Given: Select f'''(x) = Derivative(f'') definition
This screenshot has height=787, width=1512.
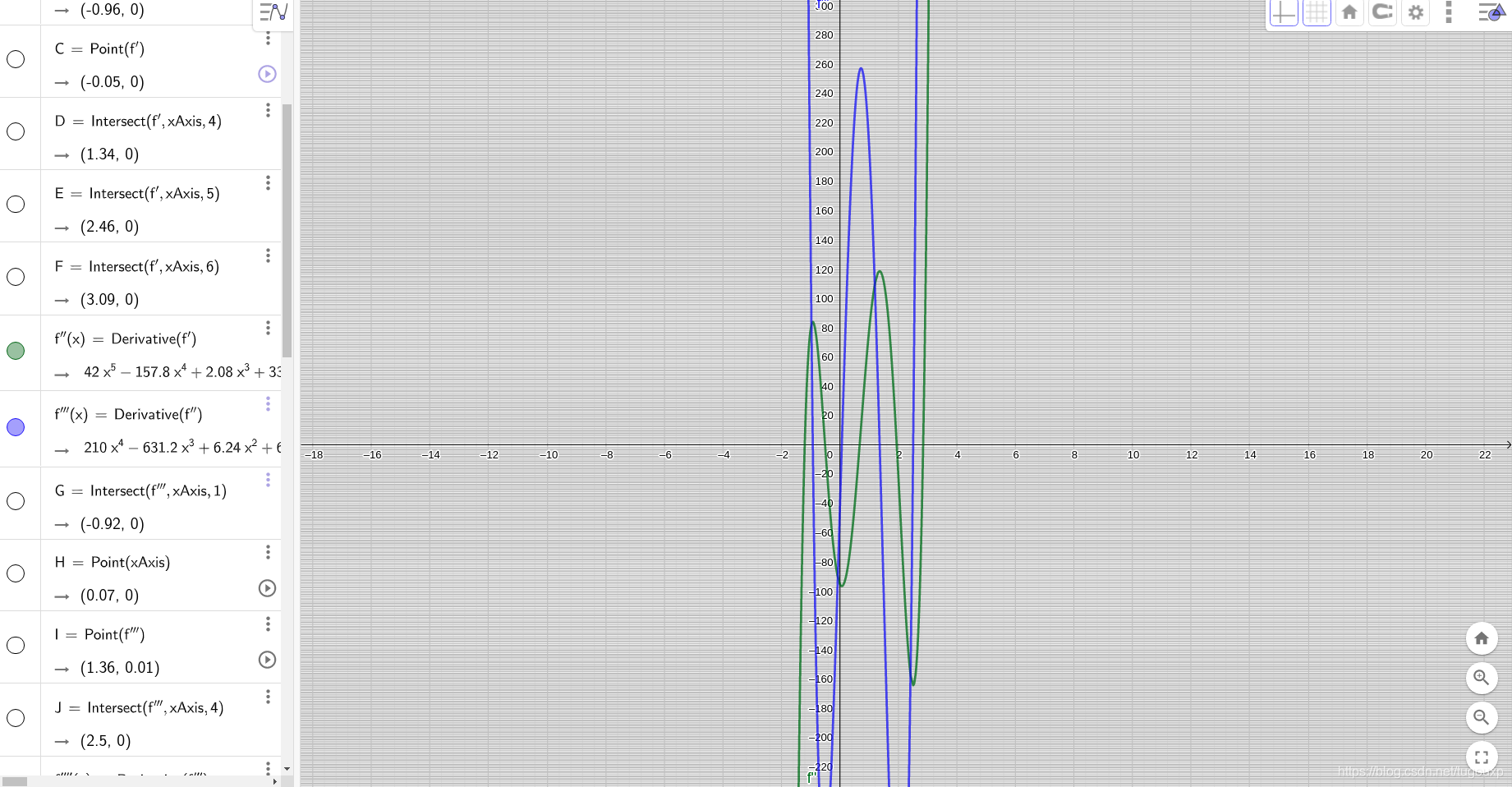Looking at the screenshot, I should (x=128, y=415).
